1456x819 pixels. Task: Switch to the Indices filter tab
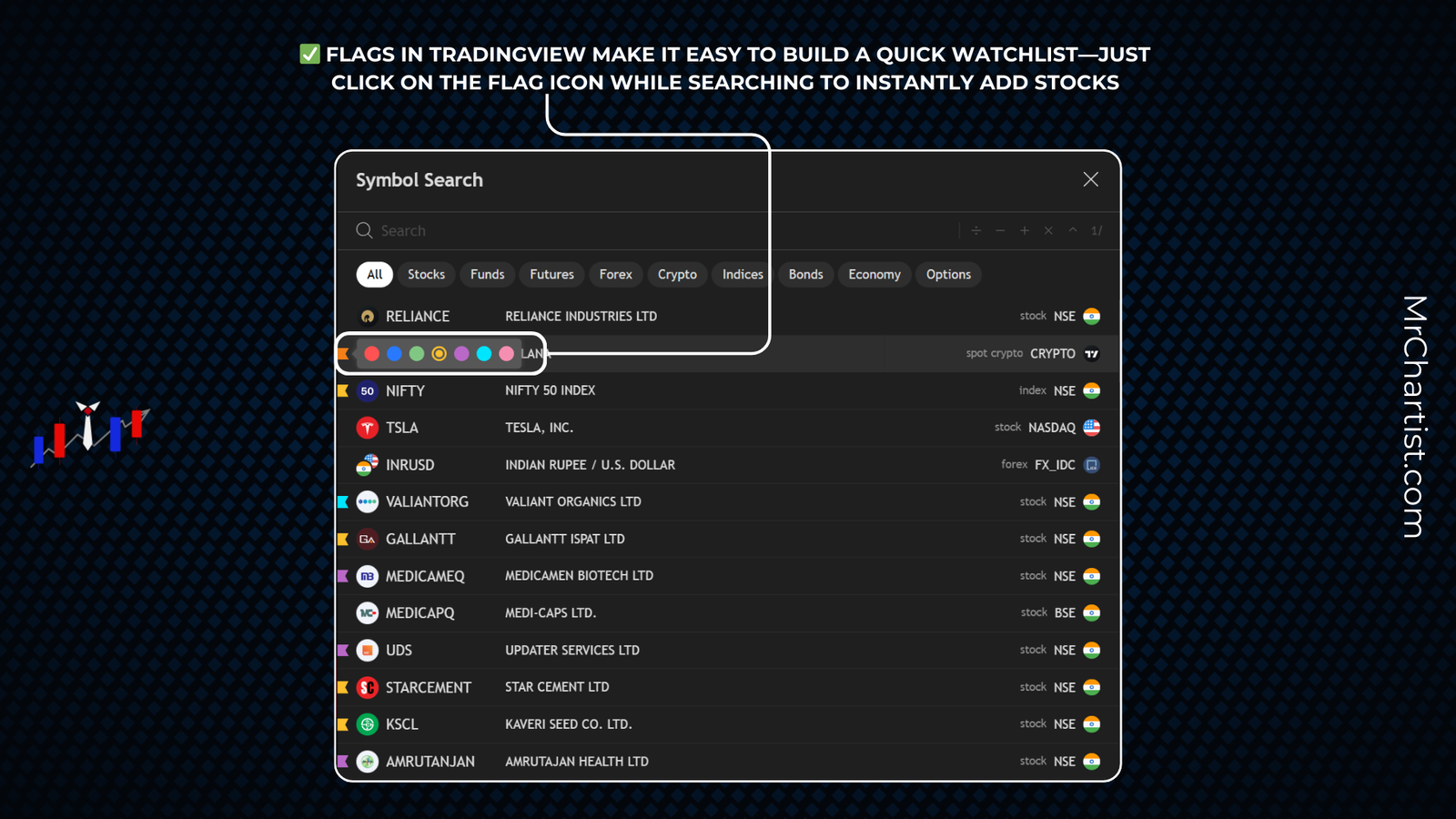(x=743, y=275)
